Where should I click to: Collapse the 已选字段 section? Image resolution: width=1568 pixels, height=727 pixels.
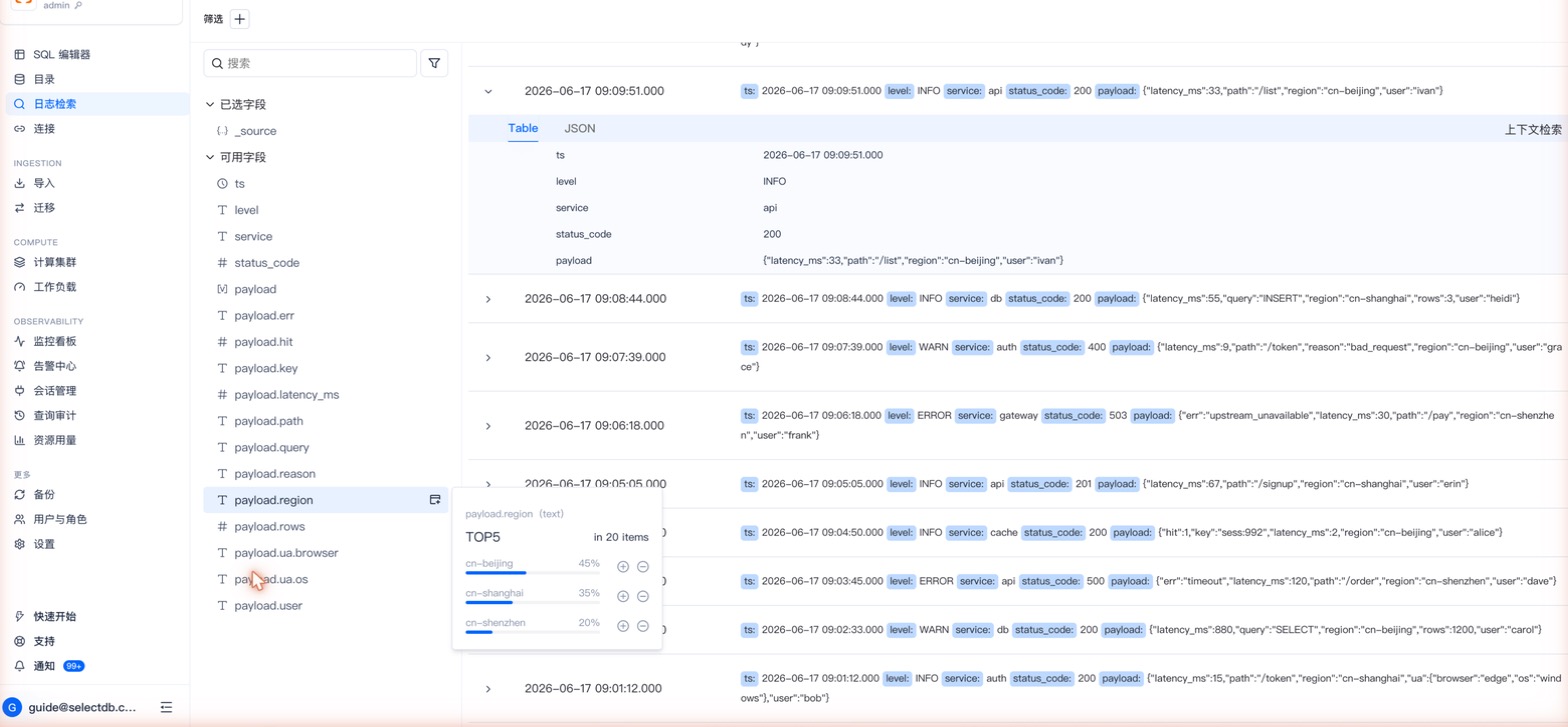pos(210,104)
